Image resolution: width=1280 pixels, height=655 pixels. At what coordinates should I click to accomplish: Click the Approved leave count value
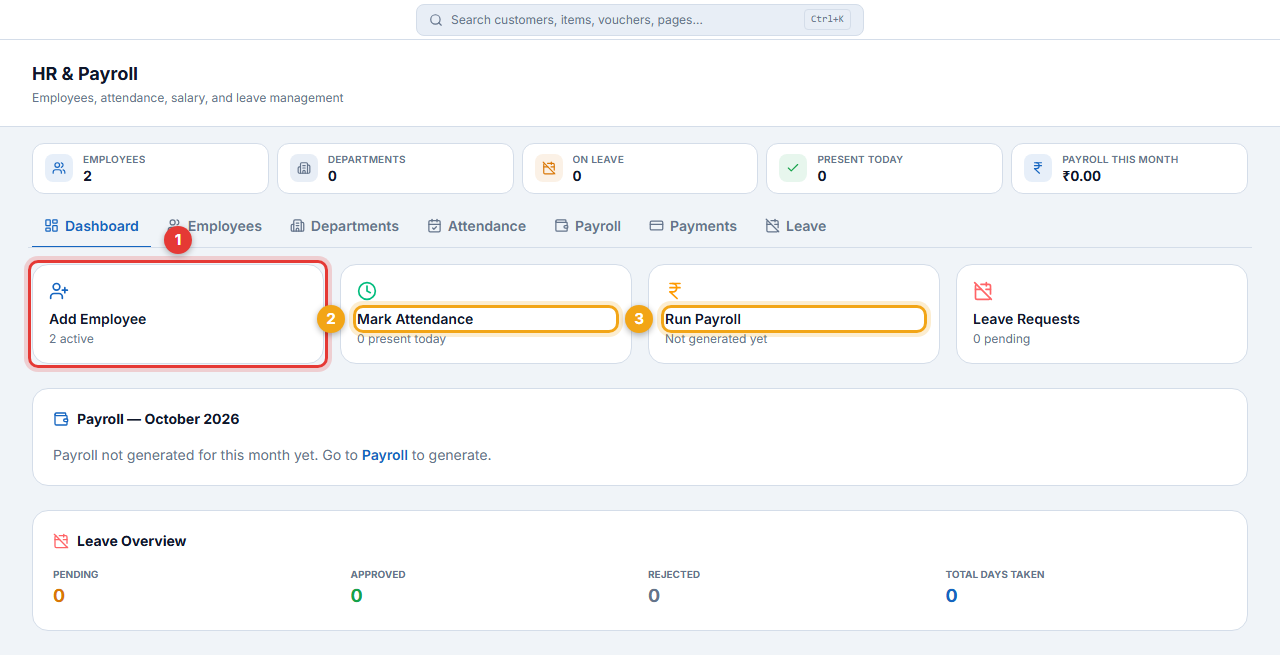(357, 596)
